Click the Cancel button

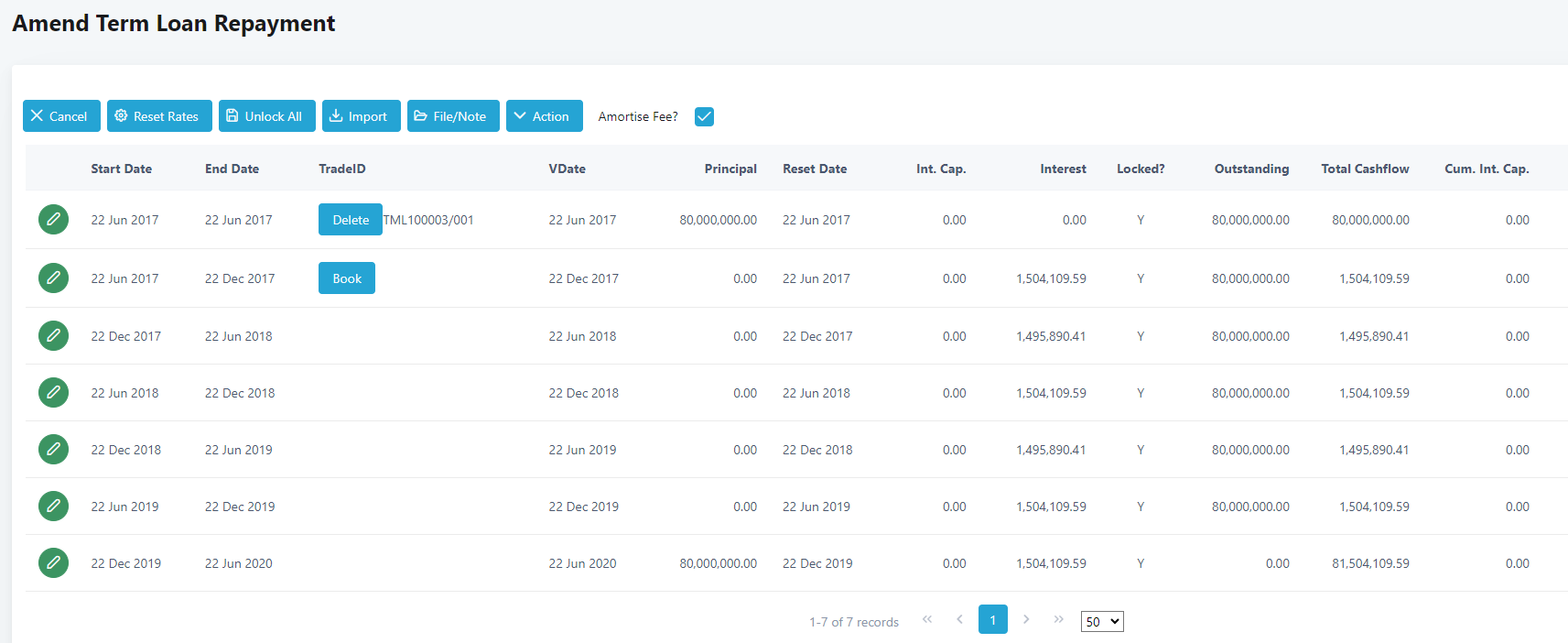61,116
